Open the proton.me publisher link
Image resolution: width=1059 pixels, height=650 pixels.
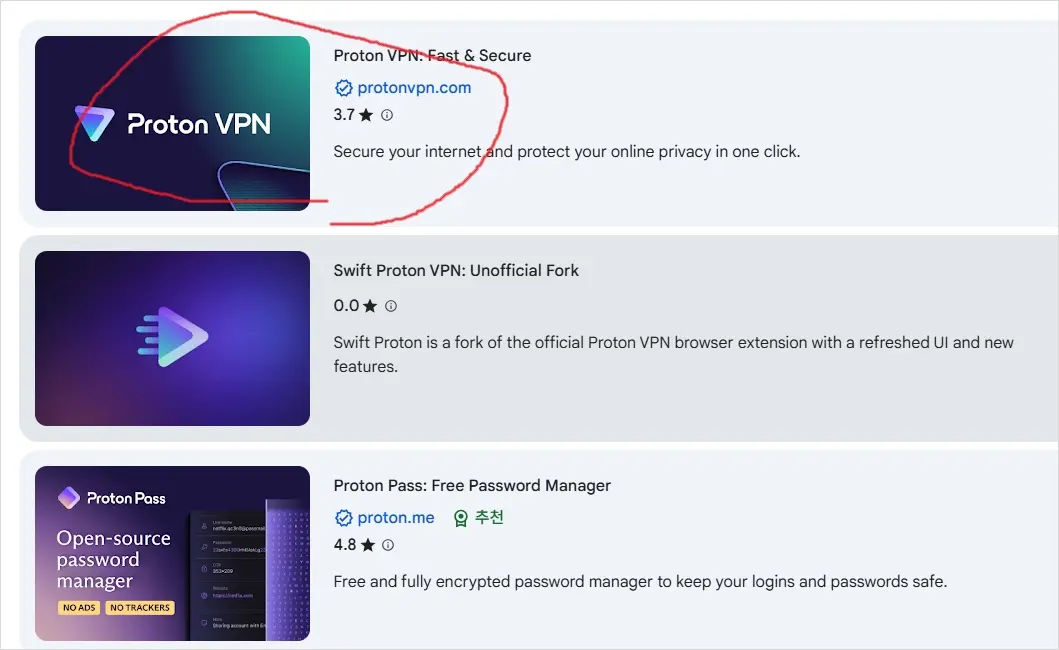click(x=394, y=518)
